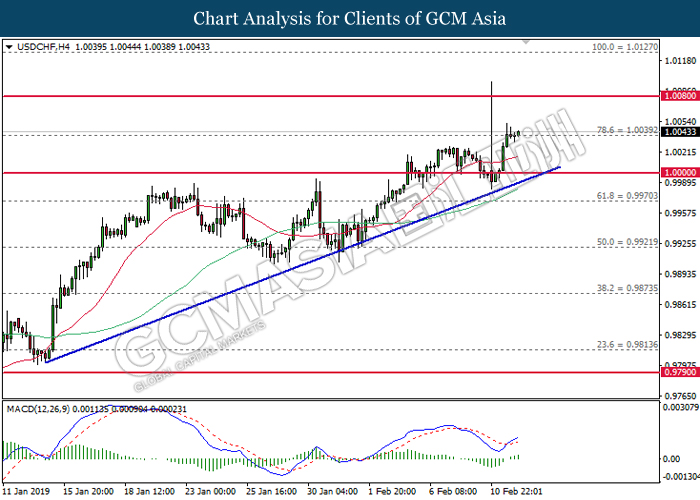The width and height of the screenshot is (700, 500).
Task: Click the 23 Jan 00:00 time label
Action: (x=210, y=491)
